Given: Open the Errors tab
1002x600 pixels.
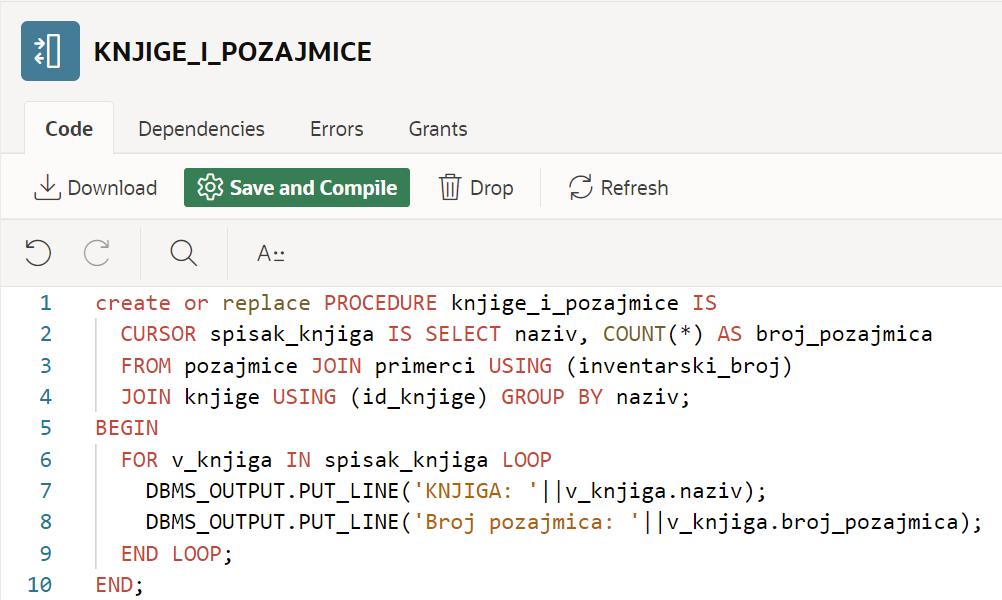Looking at the screenshot, I should pos(336,129).
